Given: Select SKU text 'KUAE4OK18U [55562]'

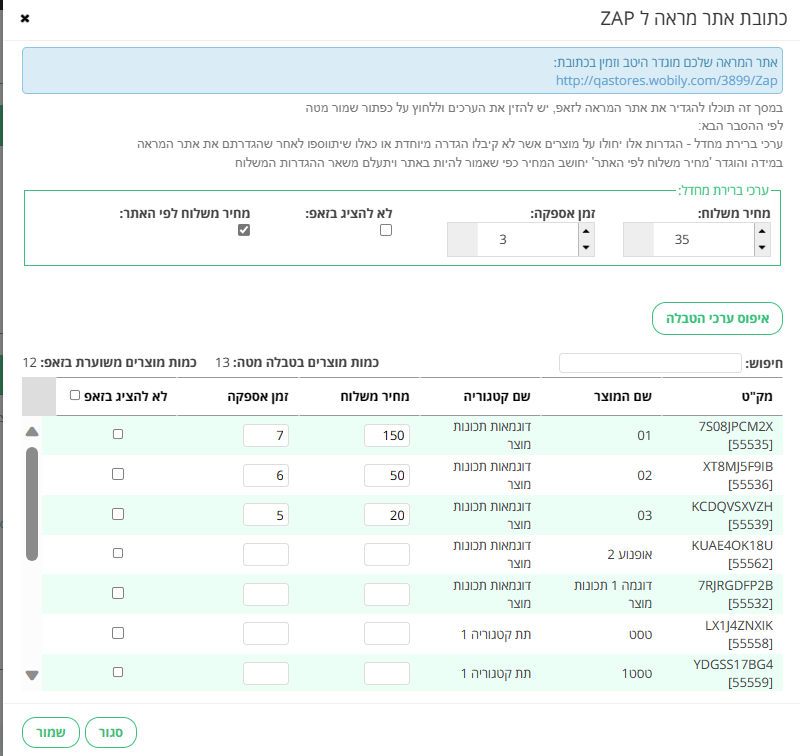Looking at the screenshot, I should click(732, 555).
